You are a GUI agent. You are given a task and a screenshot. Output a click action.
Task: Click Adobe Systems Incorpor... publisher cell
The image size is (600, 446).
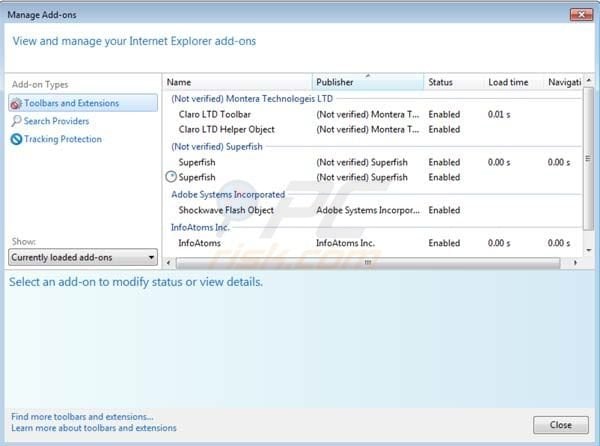[x=368, y=210]
